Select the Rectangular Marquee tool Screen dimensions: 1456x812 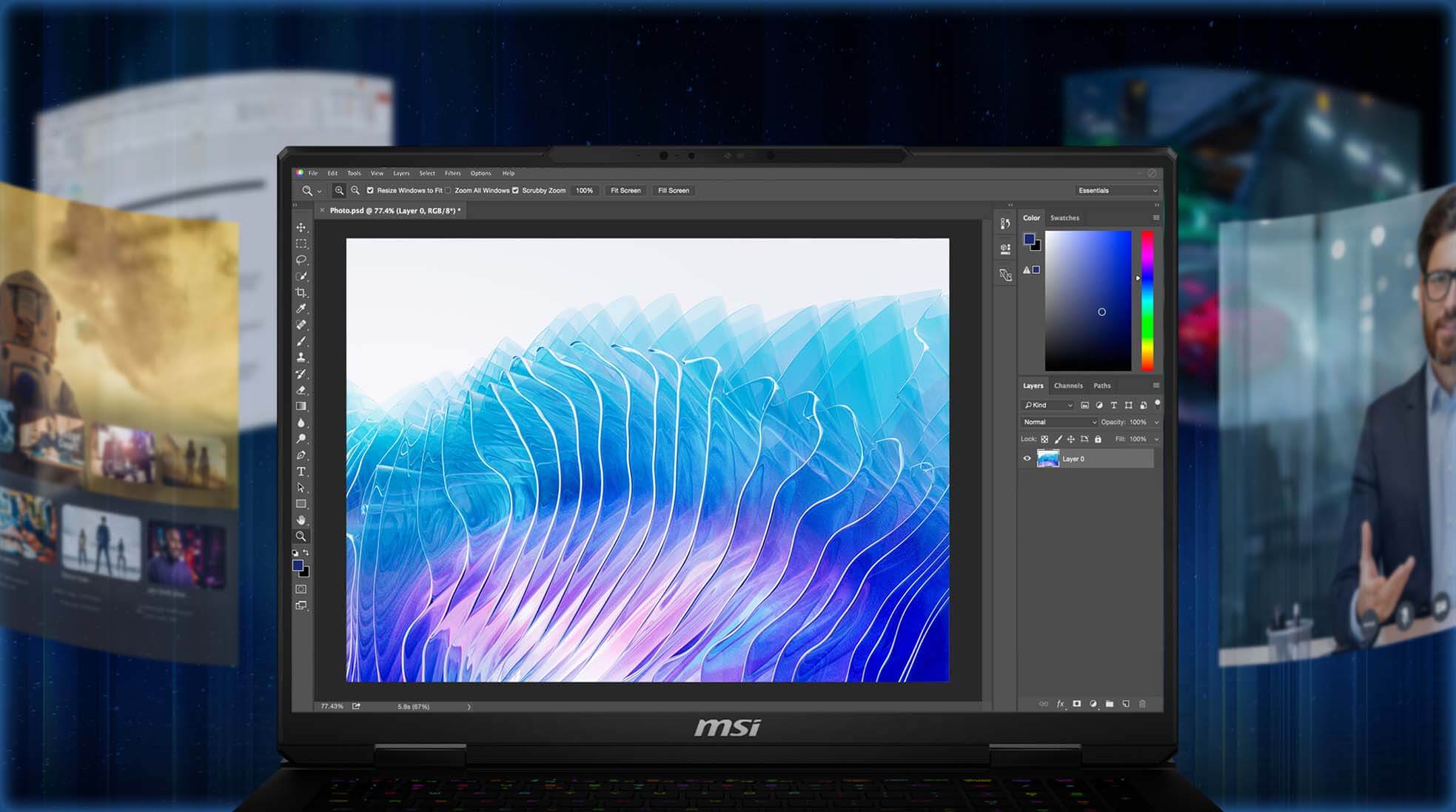click(301, 244)
